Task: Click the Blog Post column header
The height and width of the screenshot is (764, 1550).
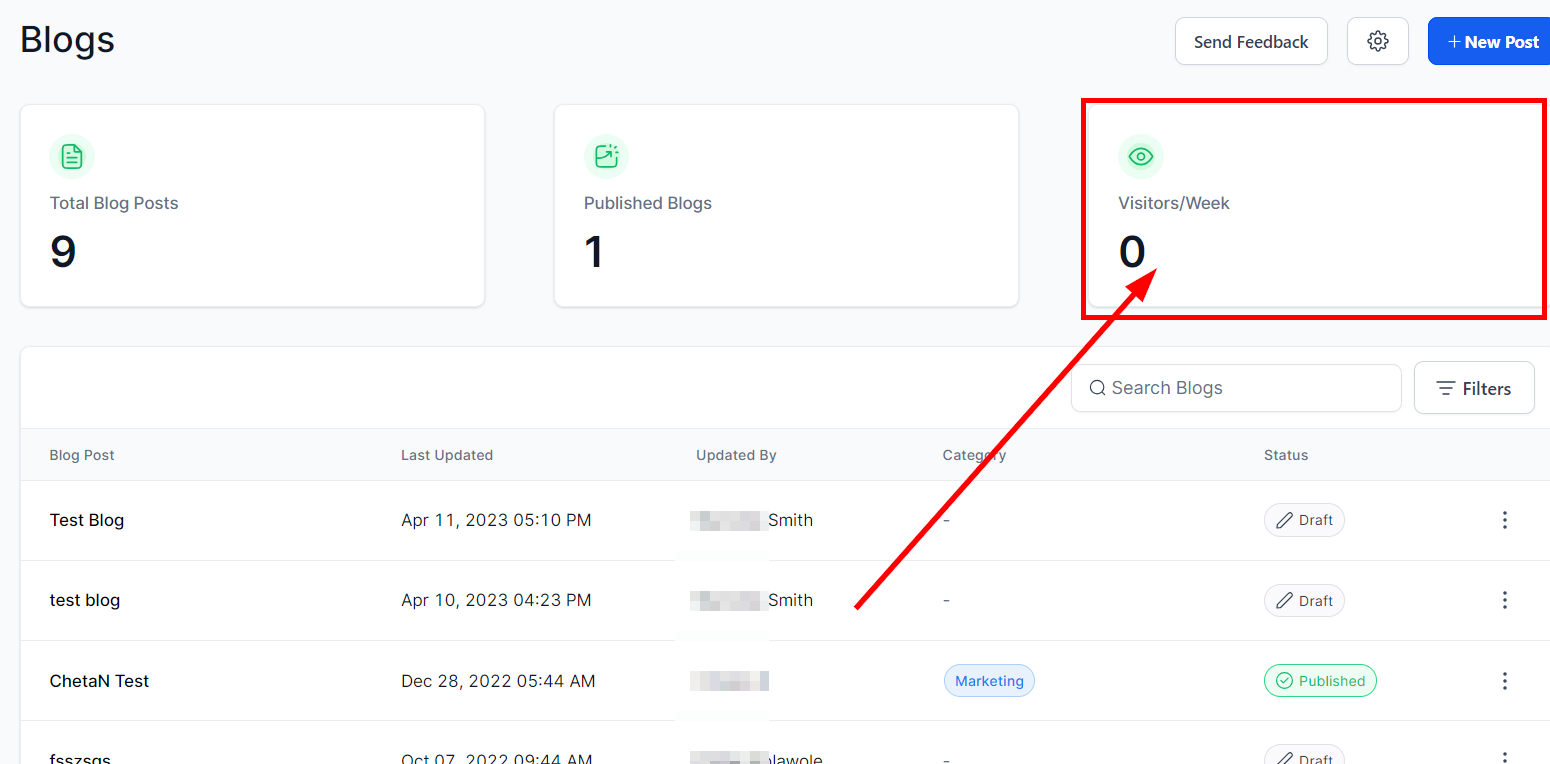Action: coord(82,455)
